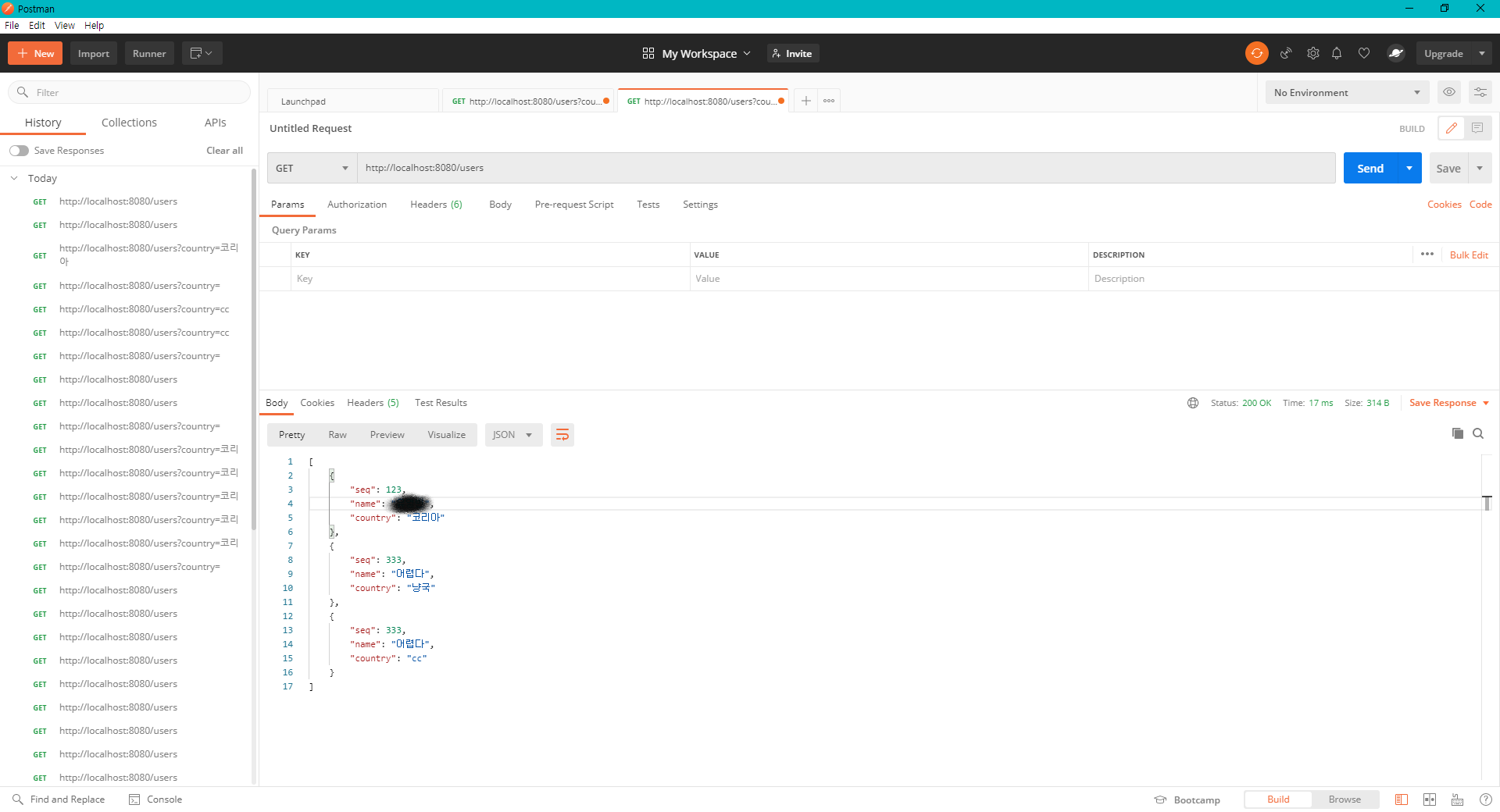Open the settings gear icon
Image resolution: width=1500 pixels, height=812 pixels.
pyautogui.click(x=1313, y=53)
